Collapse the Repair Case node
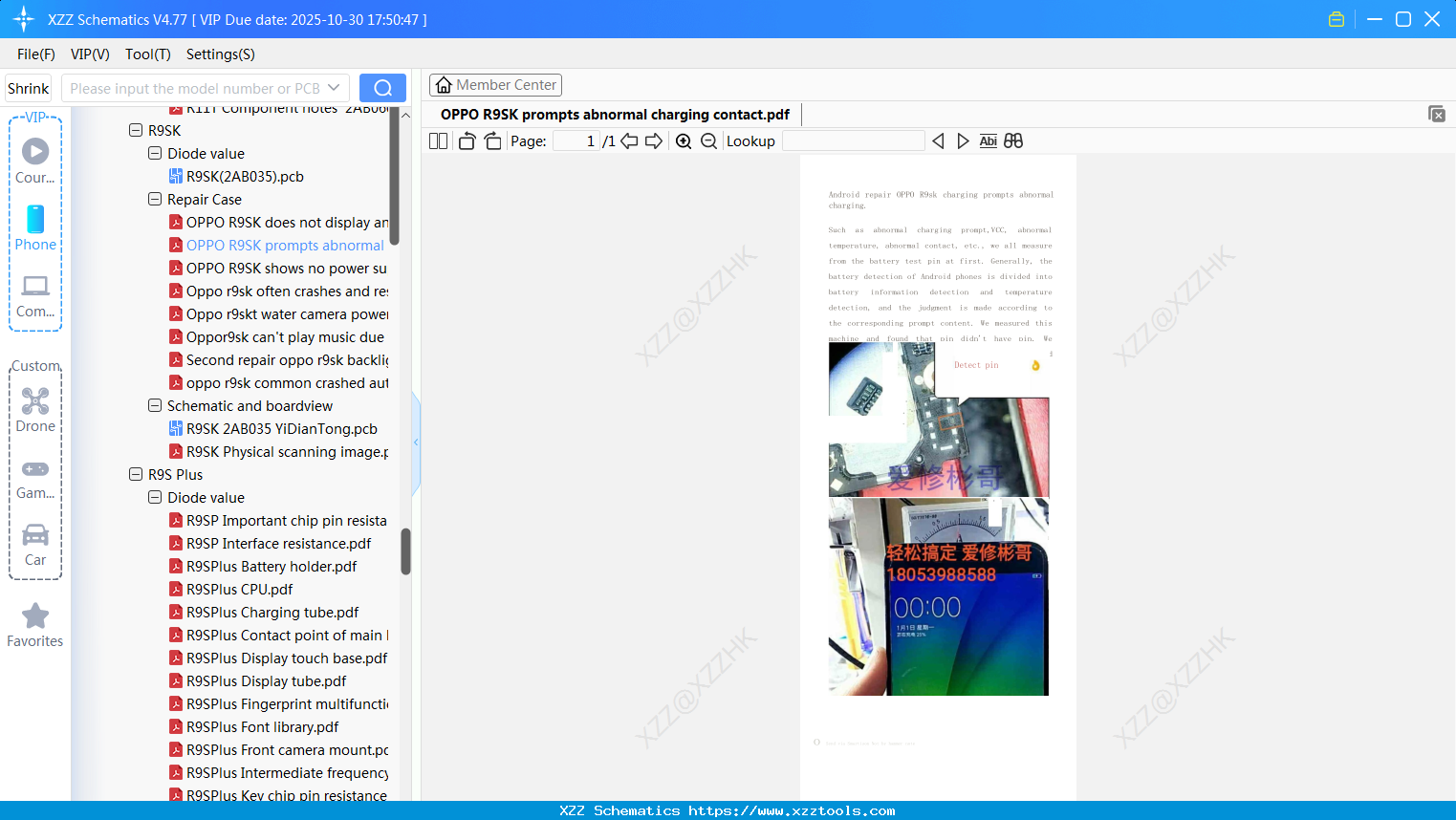Viewport: 1456px width, 820px height. point(155,199)
